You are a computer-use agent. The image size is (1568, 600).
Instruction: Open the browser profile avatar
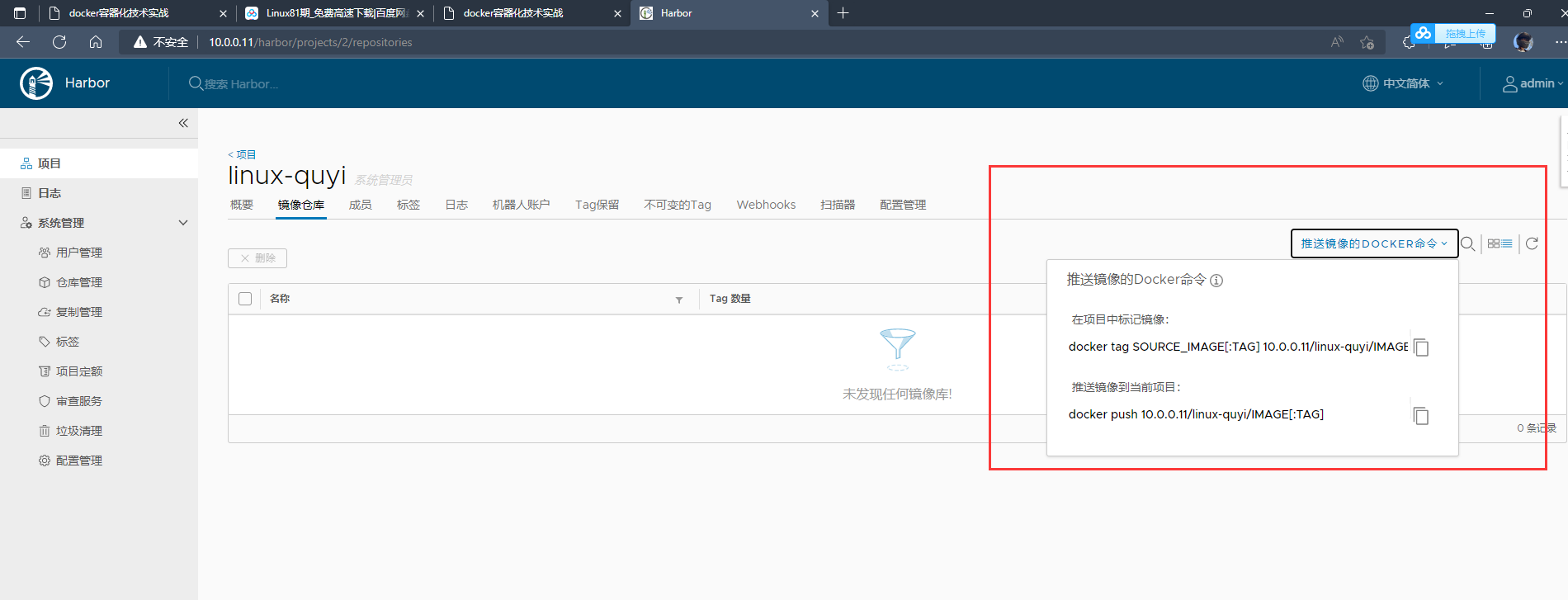tap(1523, 42)
